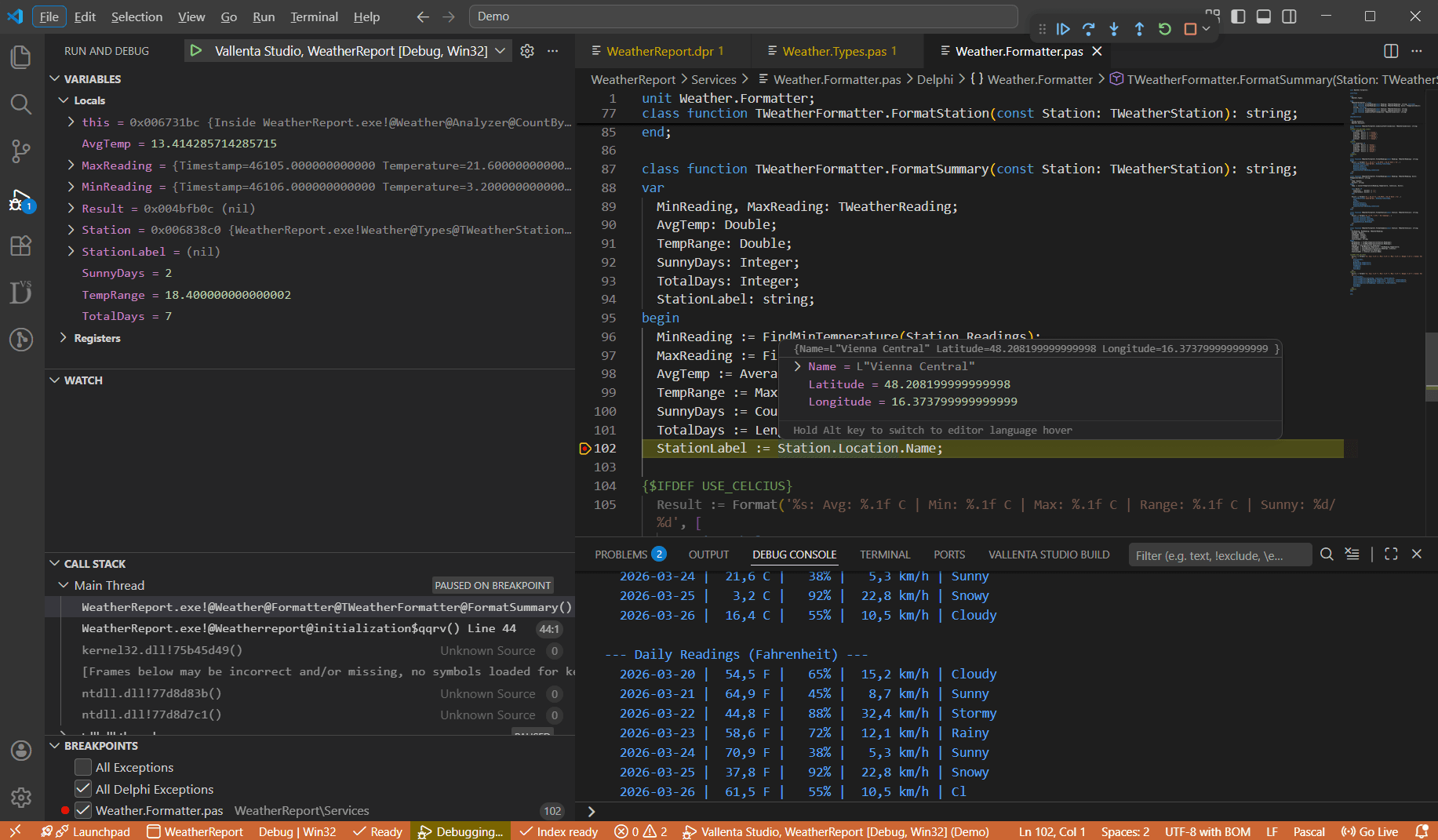This screenshot has height=840, width=1438.
Task: Open the Search view in activity bar
Action: coord(21,104)
